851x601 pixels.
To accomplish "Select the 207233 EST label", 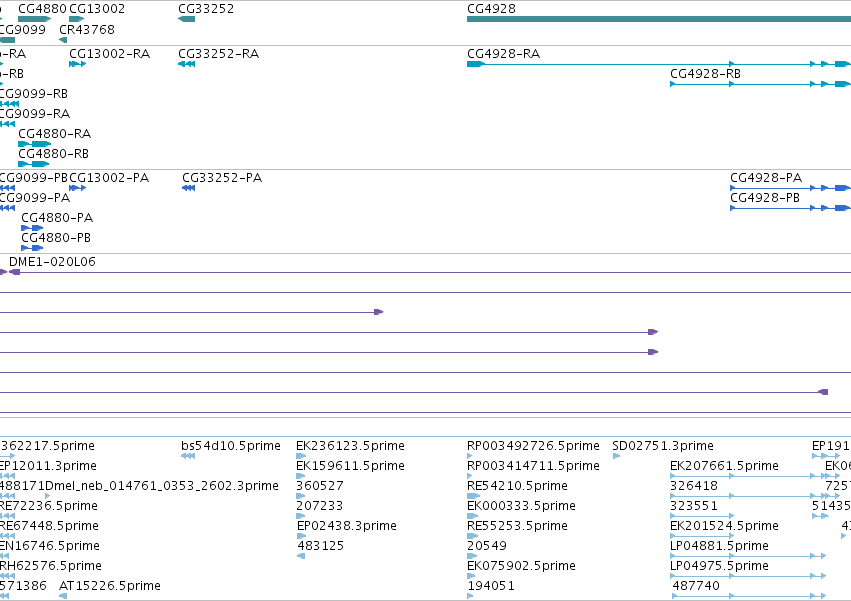I will coord(319,506).
